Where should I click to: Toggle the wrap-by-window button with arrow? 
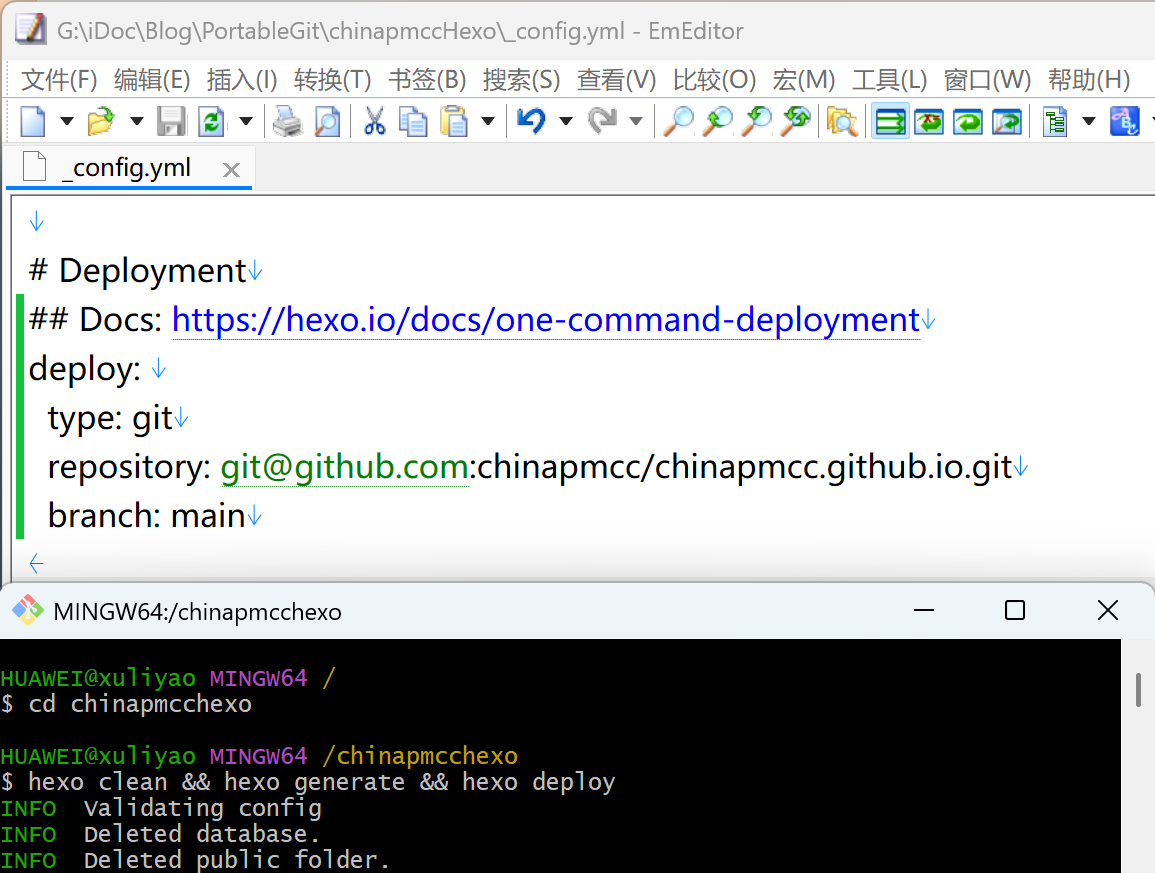pos(968,122)
